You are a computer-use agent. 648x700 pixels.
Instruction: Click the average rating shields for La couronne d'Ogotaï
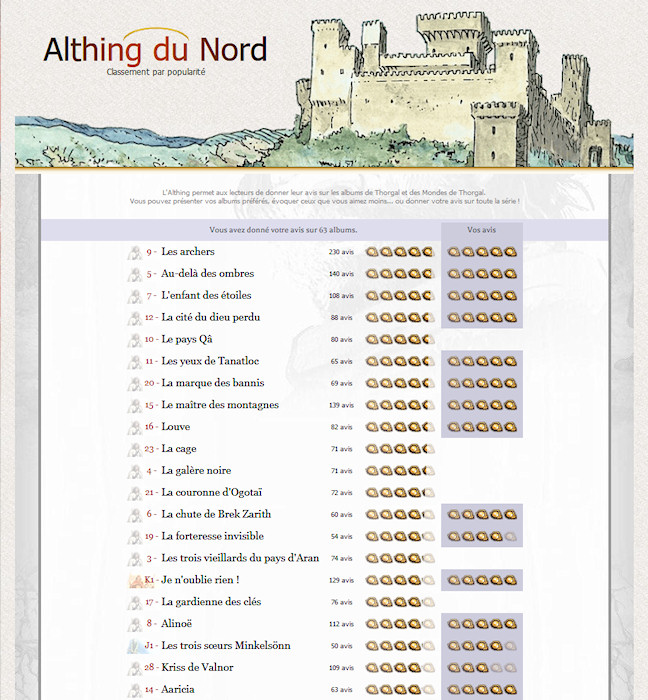point(400,493)
